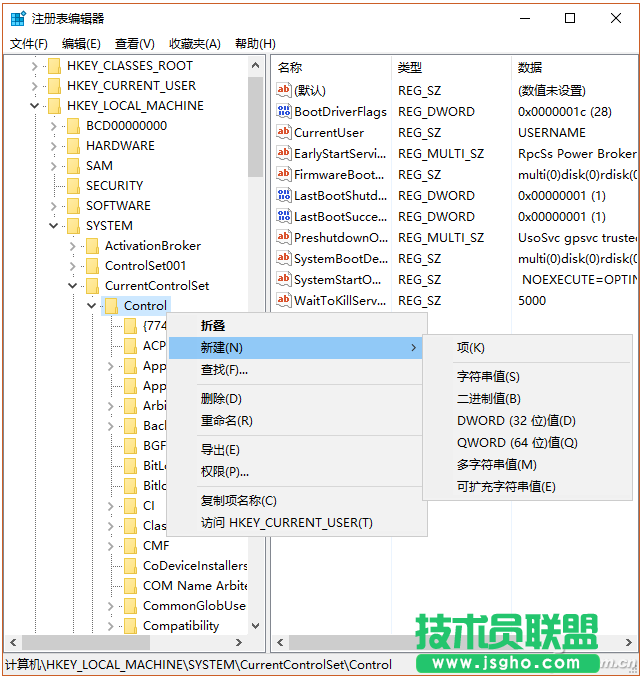Open the 编辑(E) menu
The image size is (643, 679).
click(81, 44)
